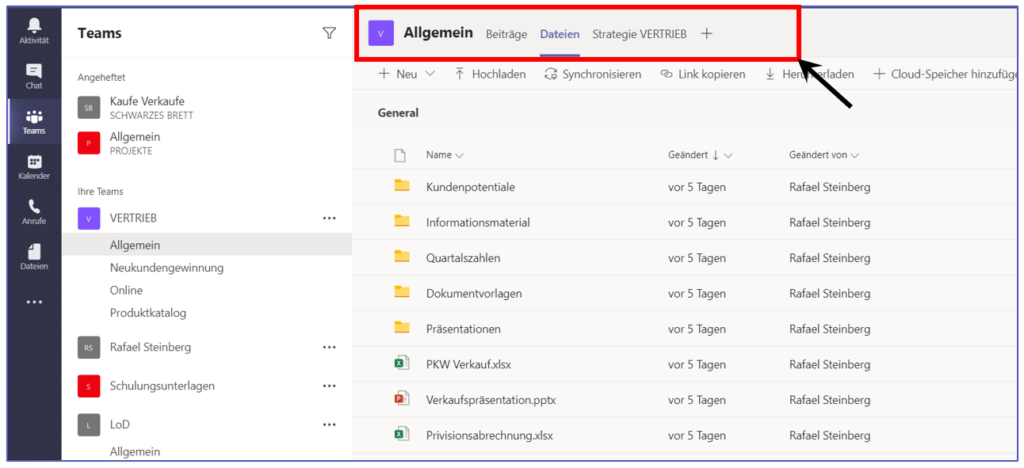Click the Kundenpotentiale folder icon
Viewport: 1024px width, 468px height.
point(402,186)
